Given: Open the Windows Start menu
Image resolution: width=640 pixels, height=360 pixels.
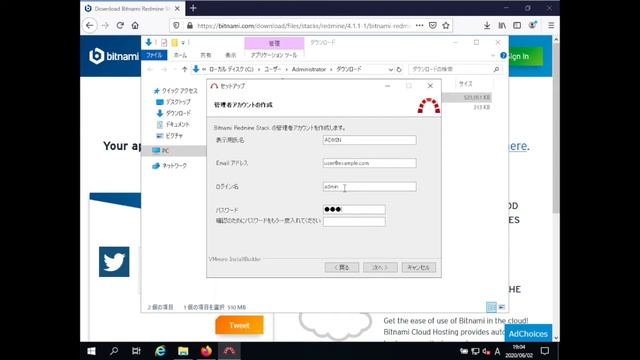Looking at the screenshot, I should point(91,351).
